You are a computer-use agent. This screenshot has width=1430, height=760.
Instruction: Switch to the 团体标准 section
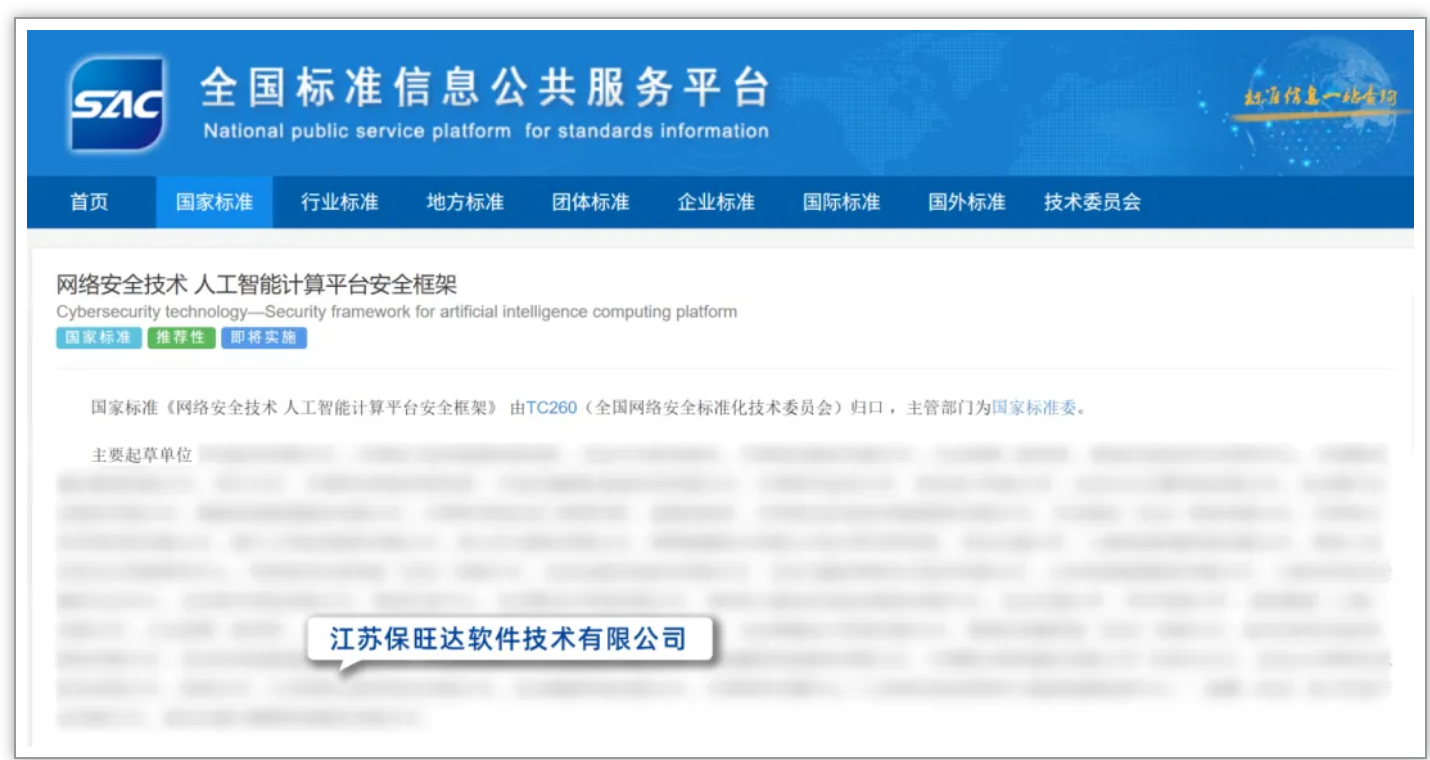(x=590, y=202)
